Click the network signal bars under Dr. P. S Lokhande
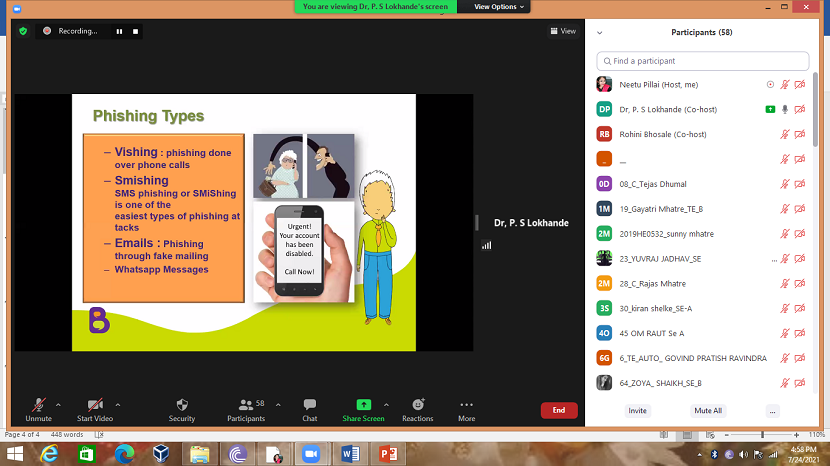Screen dimensions: 830x466 [486, 245]
